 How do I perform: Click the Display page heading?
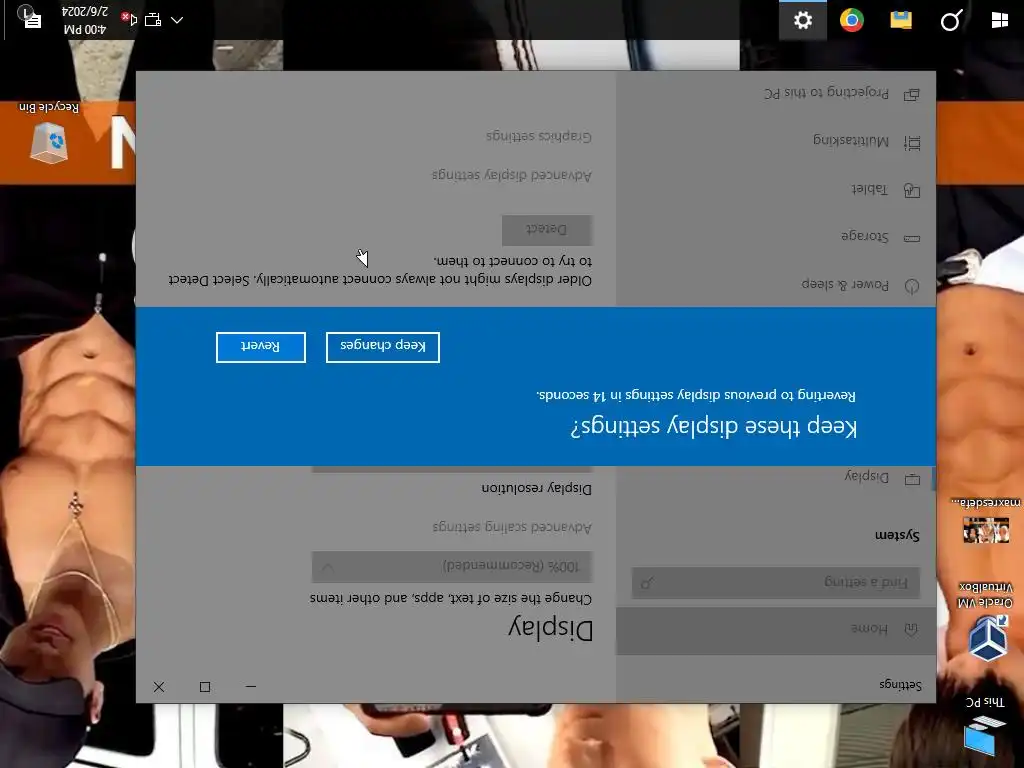click(x=551, y=628)
